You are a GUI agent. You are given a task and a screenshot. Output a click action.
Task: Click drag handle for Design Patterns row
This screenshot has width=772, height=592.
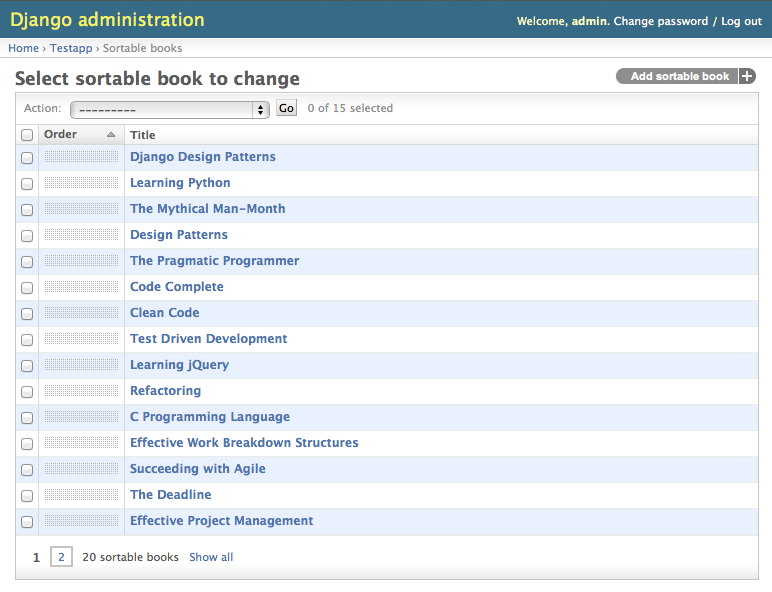[81, 235]
